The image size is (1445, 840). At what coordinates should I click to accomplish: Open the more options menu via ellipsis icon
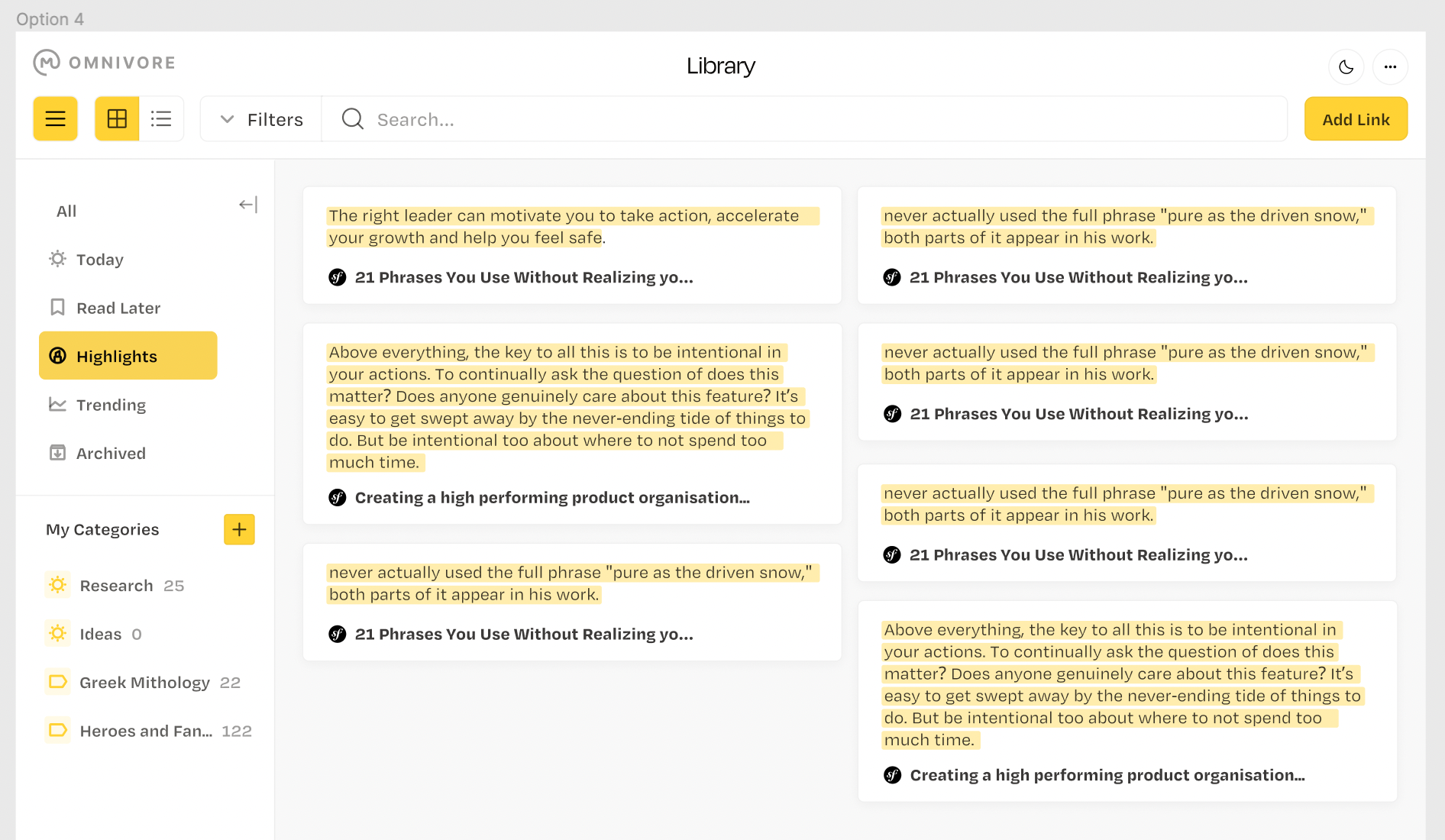[x=1391, y=66]
